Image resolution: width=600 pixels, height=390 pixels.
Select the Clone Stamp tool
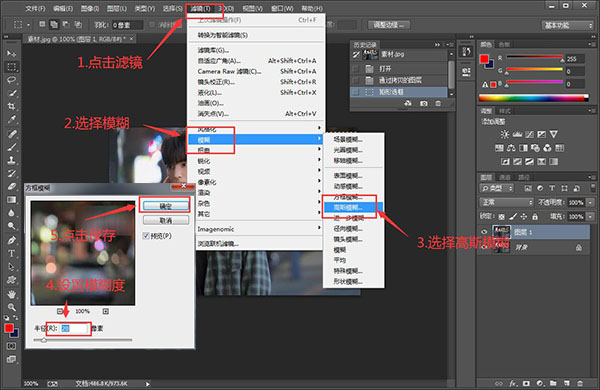(11, 160)
